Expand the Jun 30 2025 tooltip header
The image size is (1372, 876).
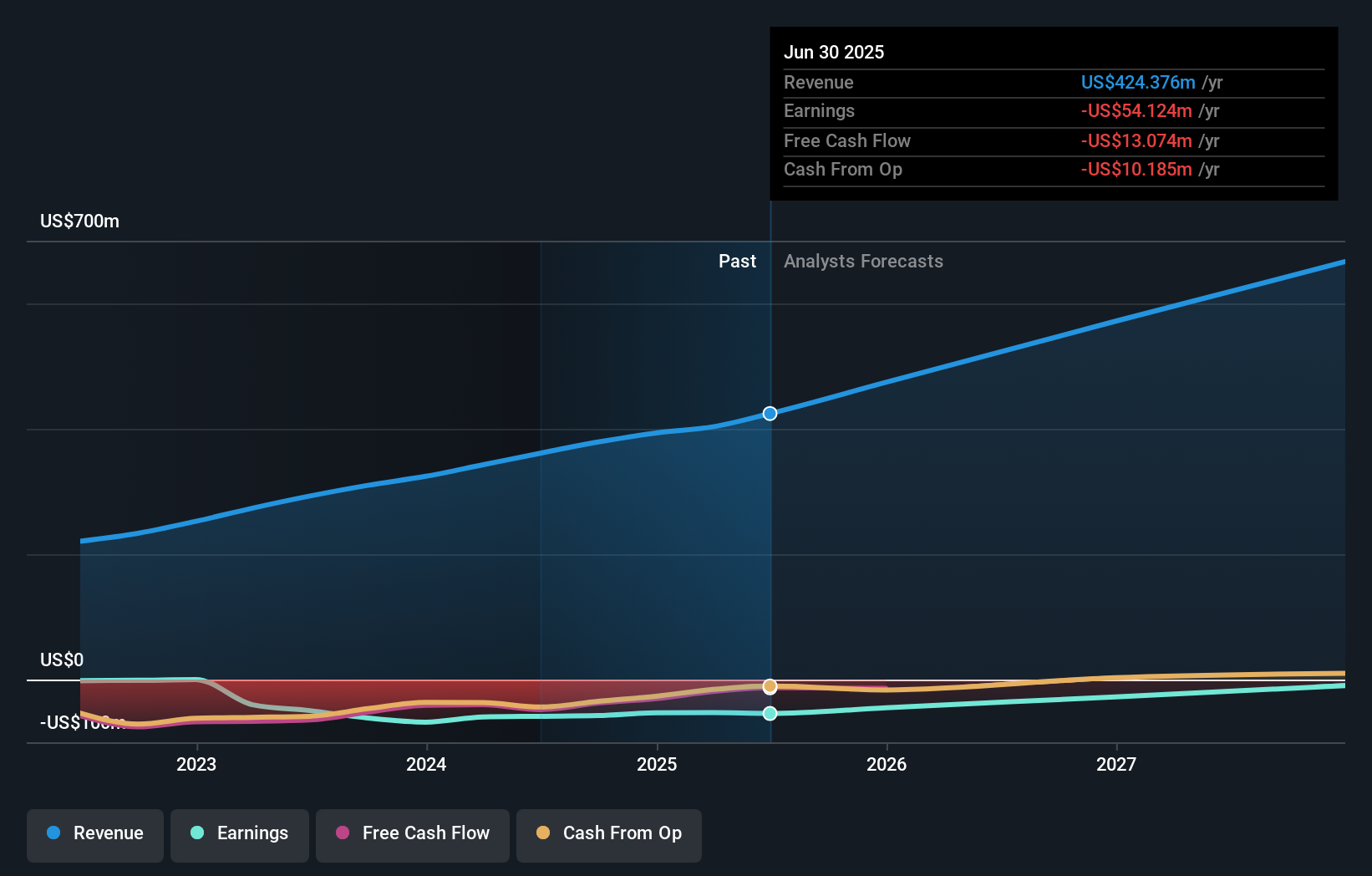[834, 52]
